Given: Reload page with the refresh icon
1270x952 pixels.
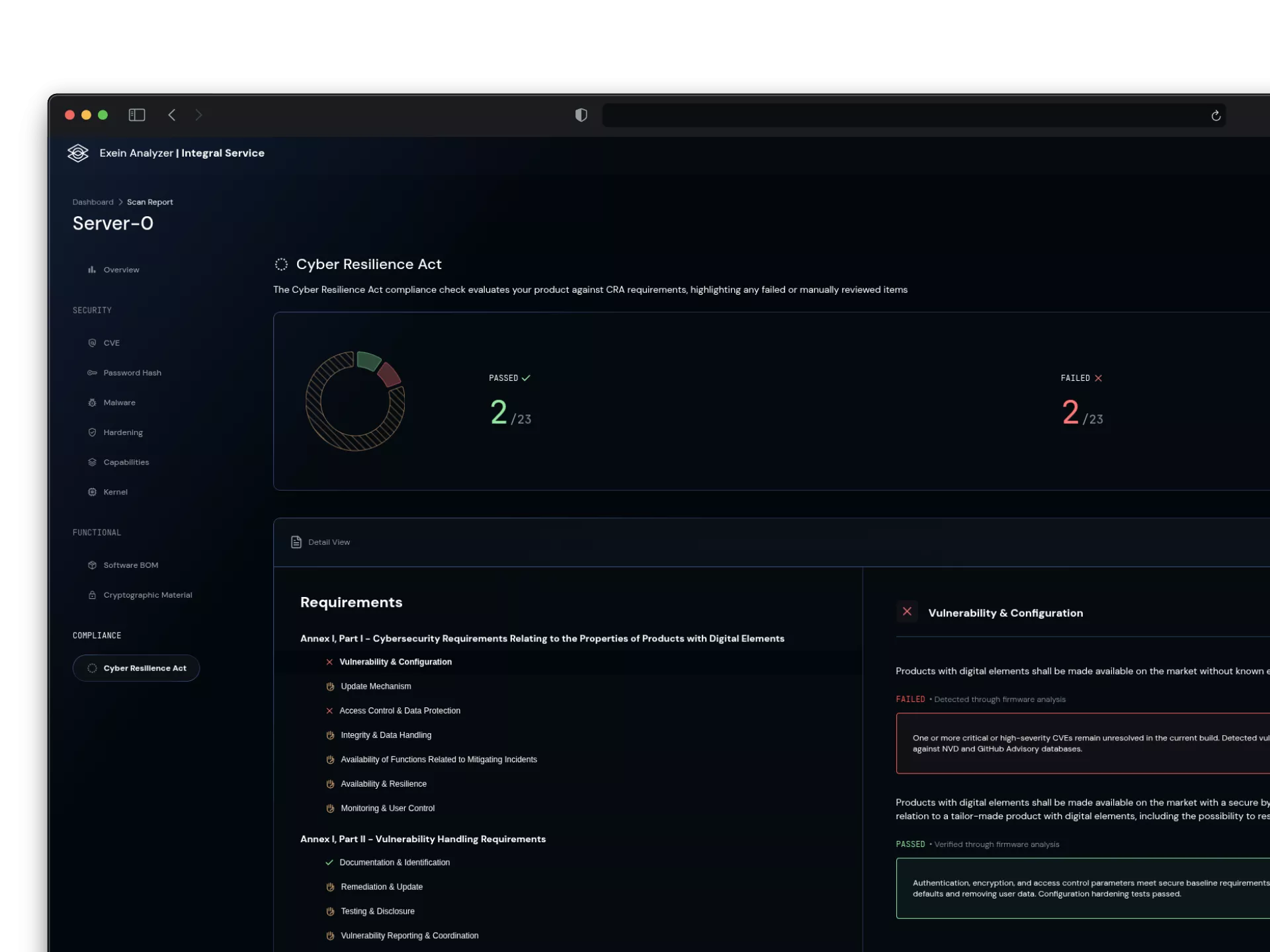Looking at the screenshot, I should 1216,116.
